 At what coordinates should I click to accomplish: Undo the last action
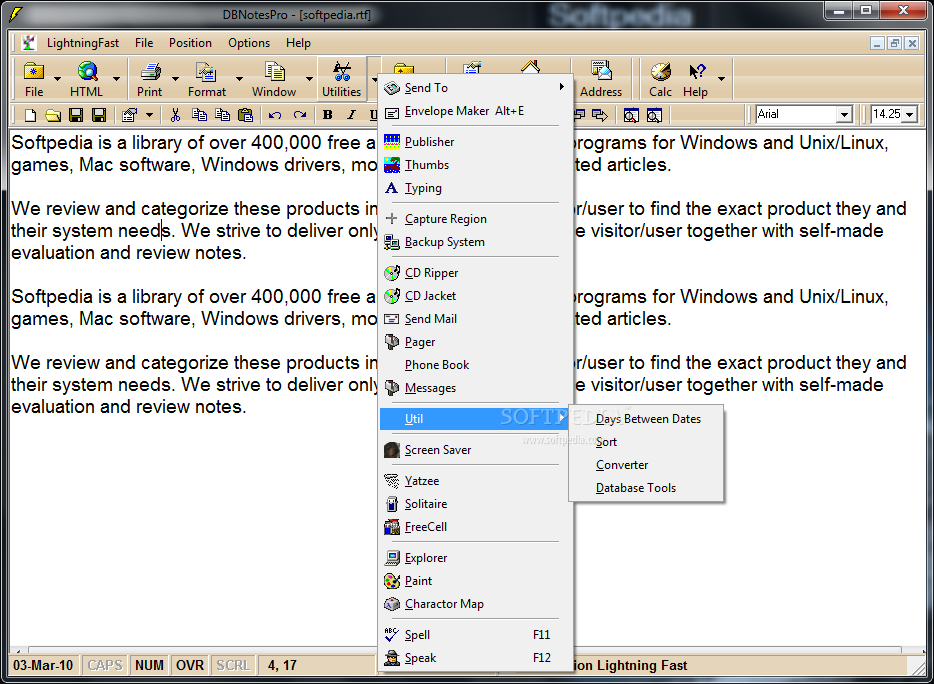tap(275, 115)
